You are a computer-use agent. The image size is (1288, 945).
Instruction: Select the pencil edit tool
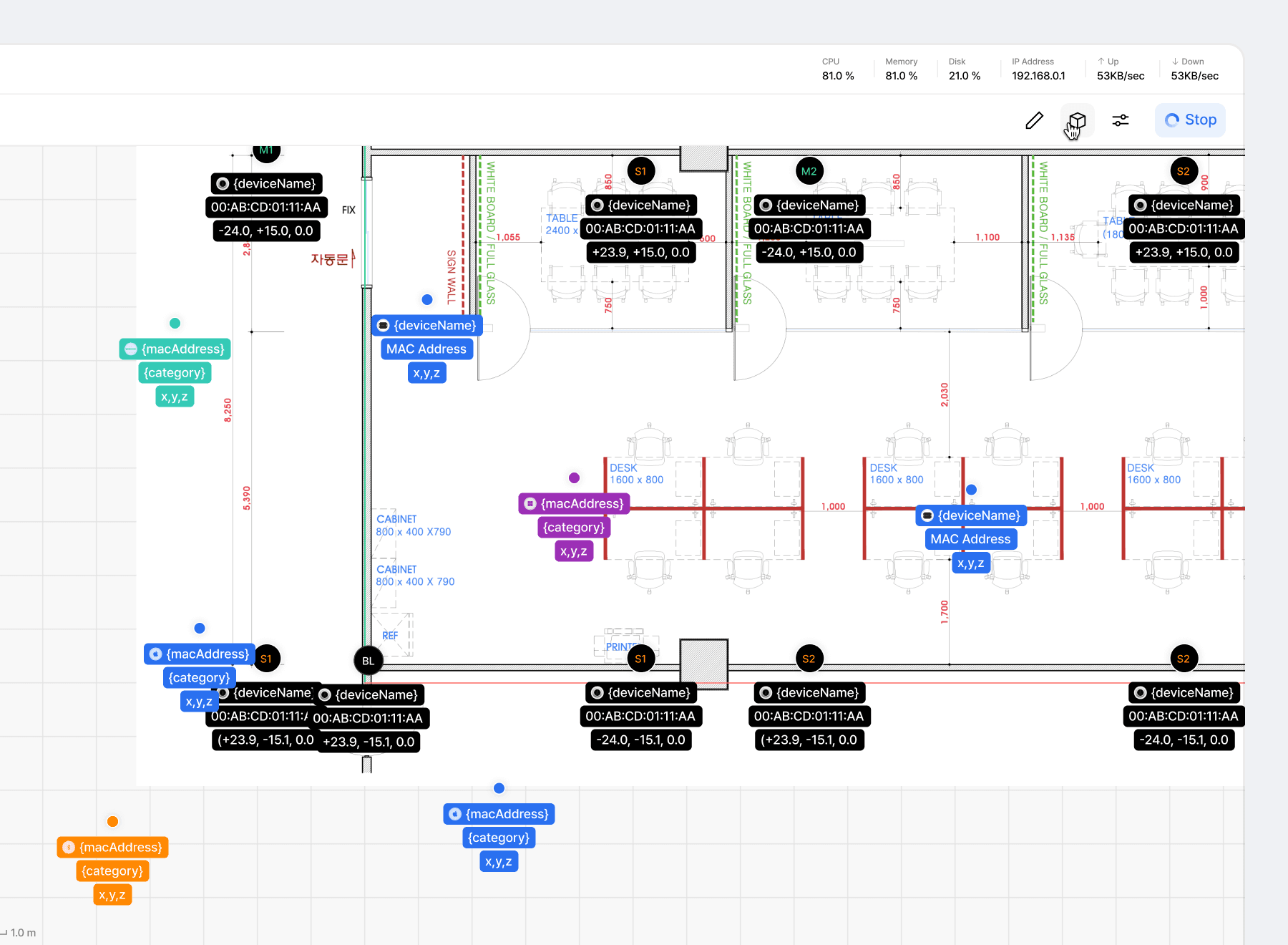tap(1034, 120)
